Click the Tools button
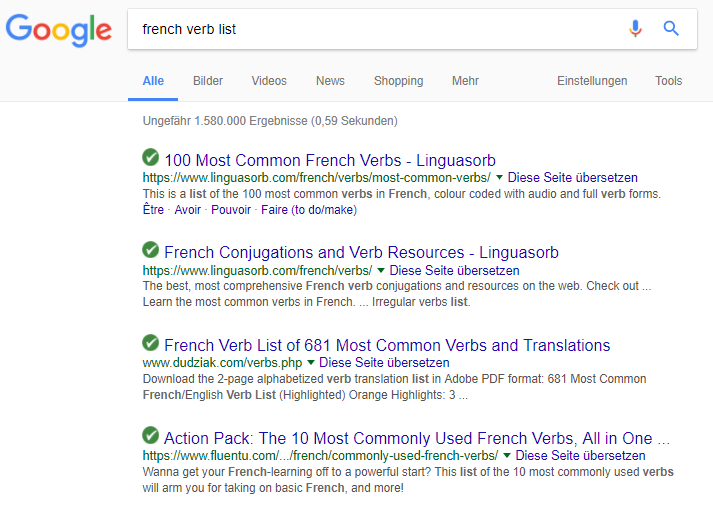 [668, 81]
